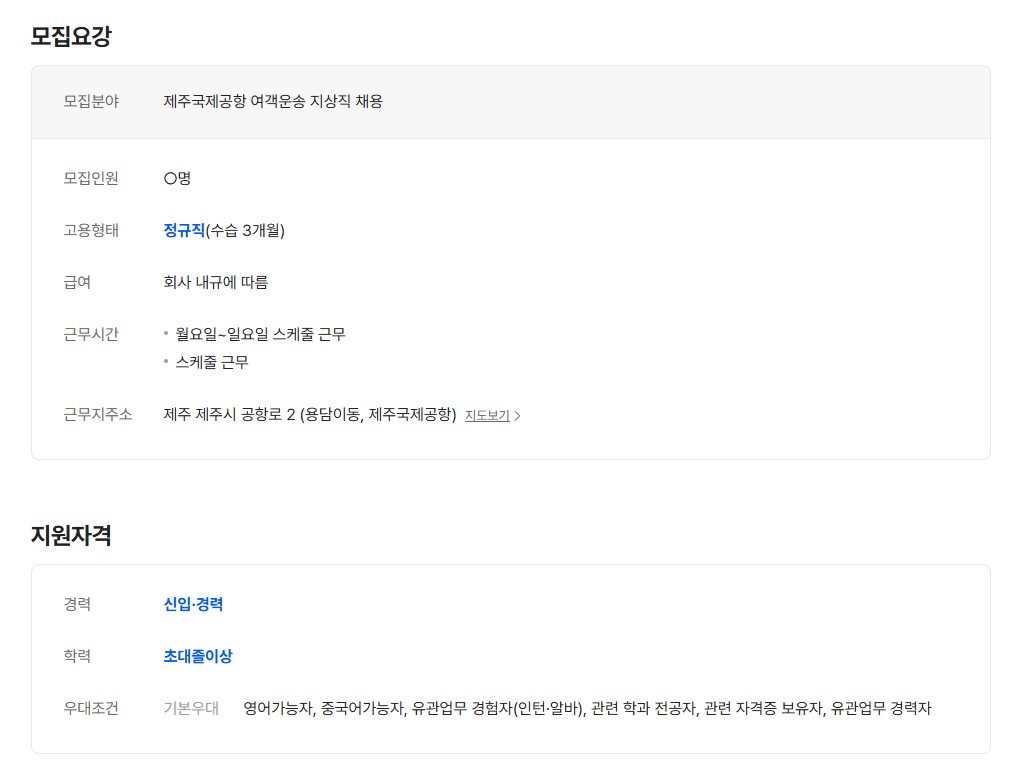Click the 수습 3개월 probation text
1022x772 pixels.
246,230
